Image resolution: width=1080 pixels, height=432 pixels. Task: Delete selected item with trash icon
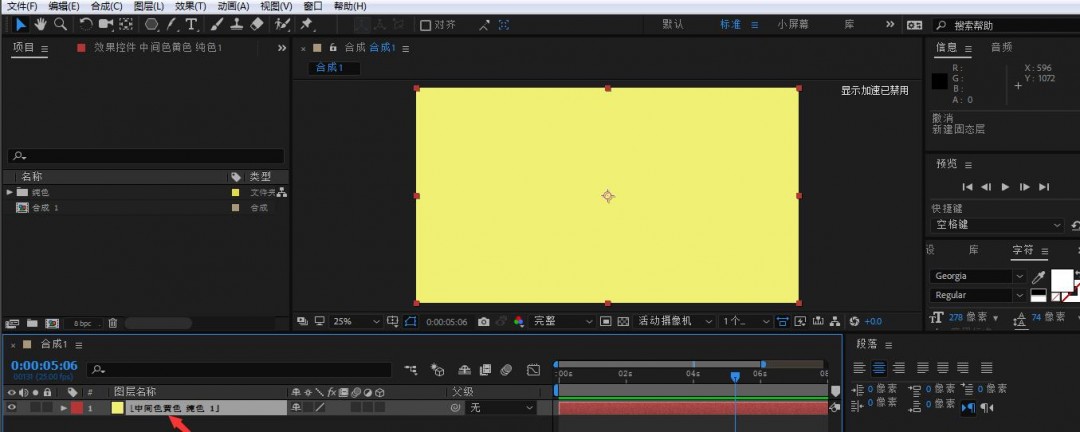tap(113, 323)
